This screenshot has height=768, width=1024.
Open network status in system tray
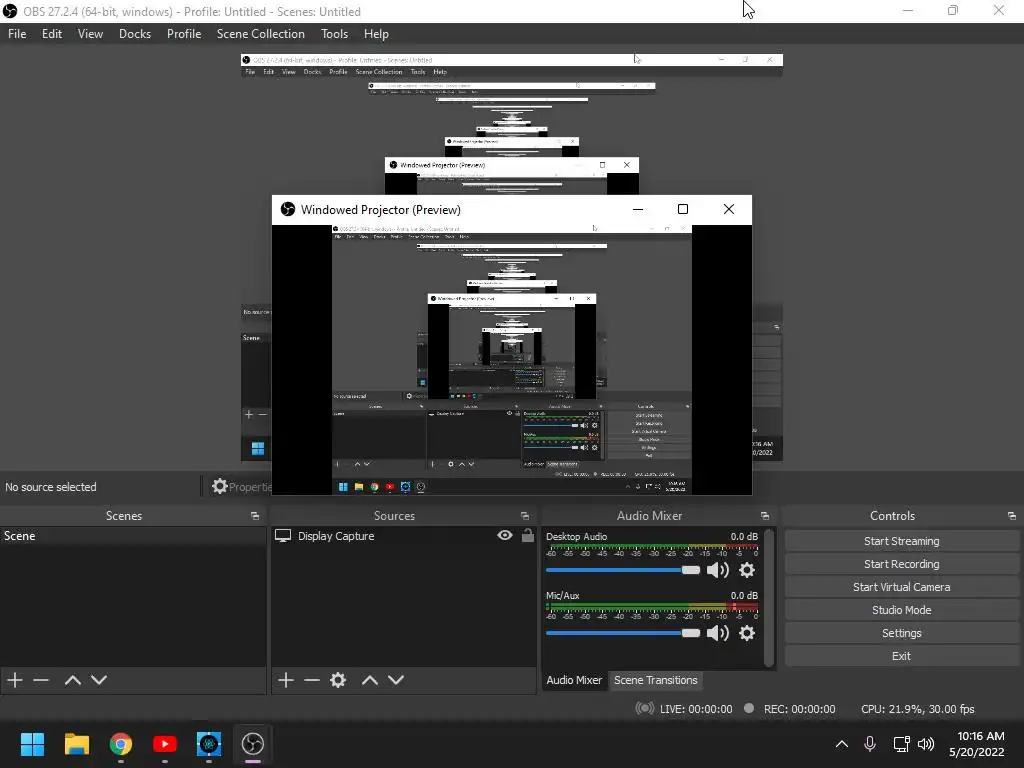tap(901, 744)
